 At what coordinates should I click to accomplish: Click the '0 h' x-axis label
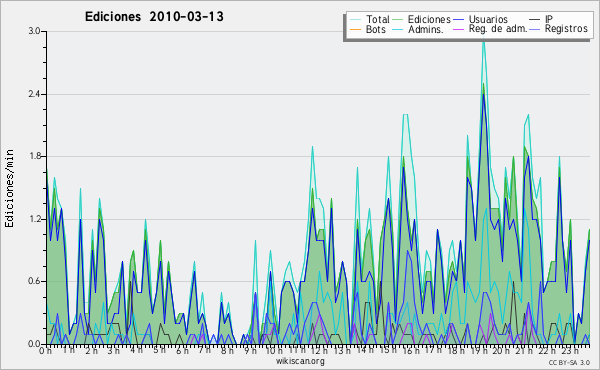click(45, 350)
